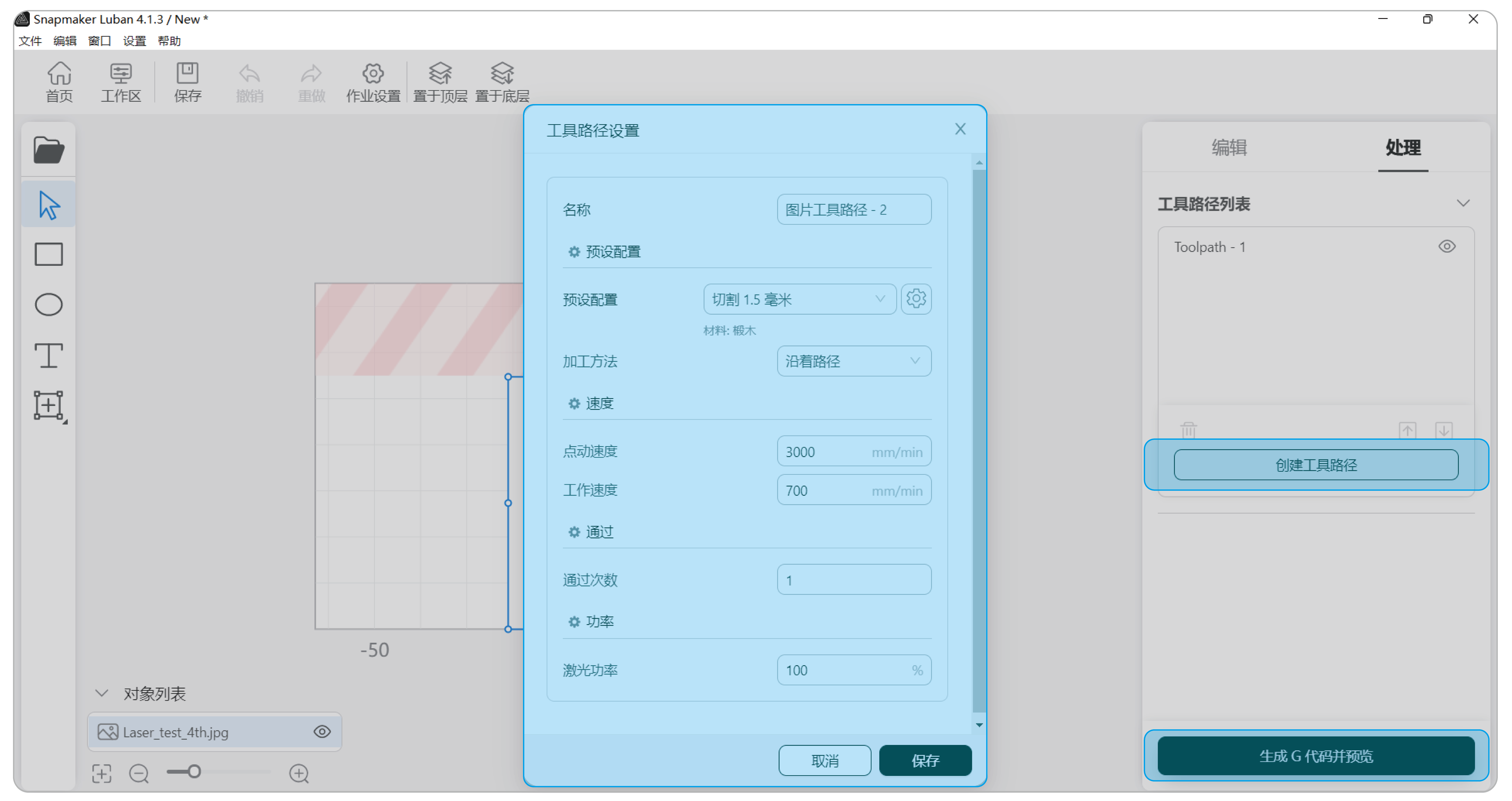
Task: Click the 名称 input field
Action: (x=854, y=209)
